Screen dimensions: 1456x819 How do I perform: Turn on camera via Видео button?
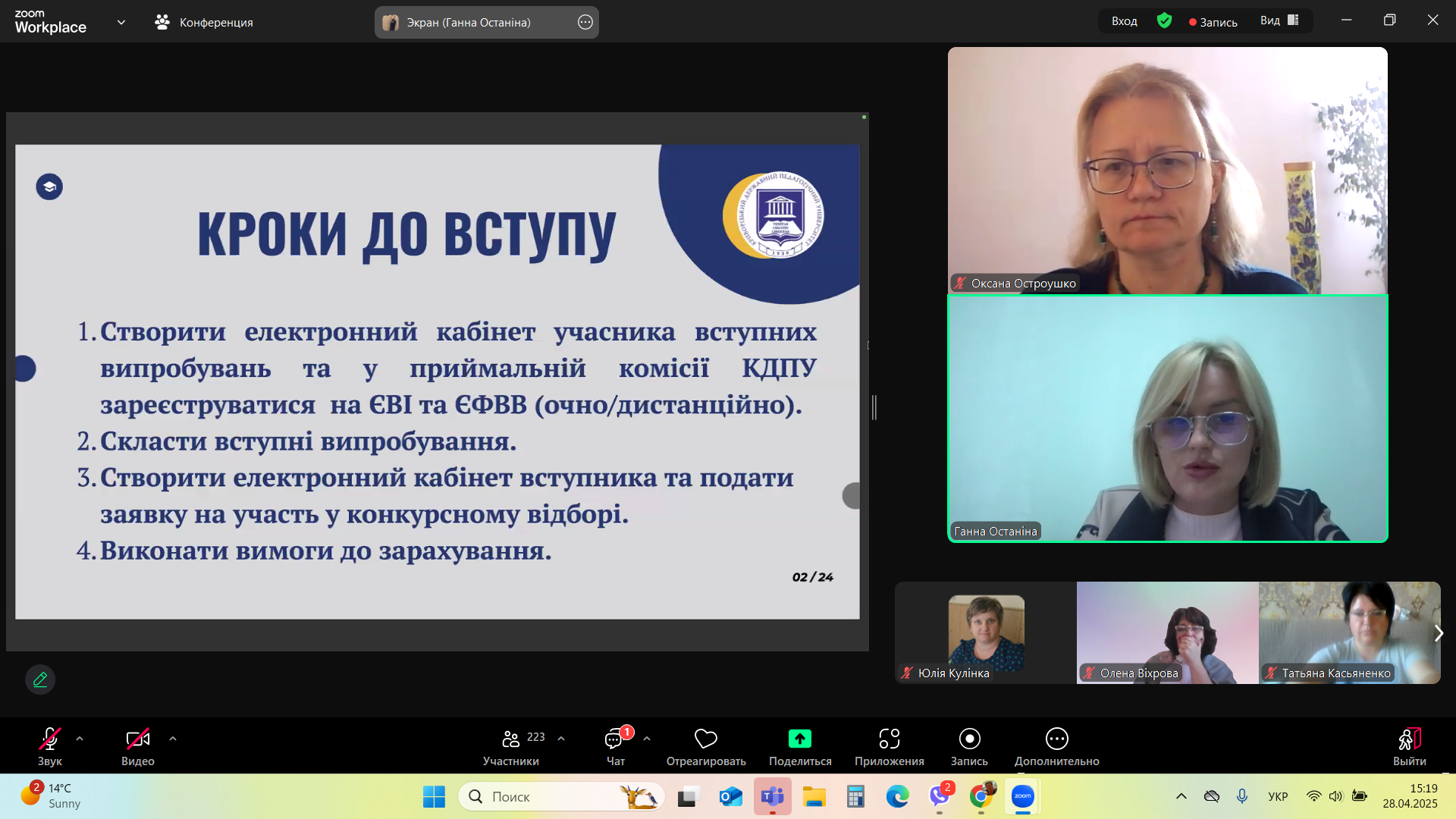[x=137, y=739]
